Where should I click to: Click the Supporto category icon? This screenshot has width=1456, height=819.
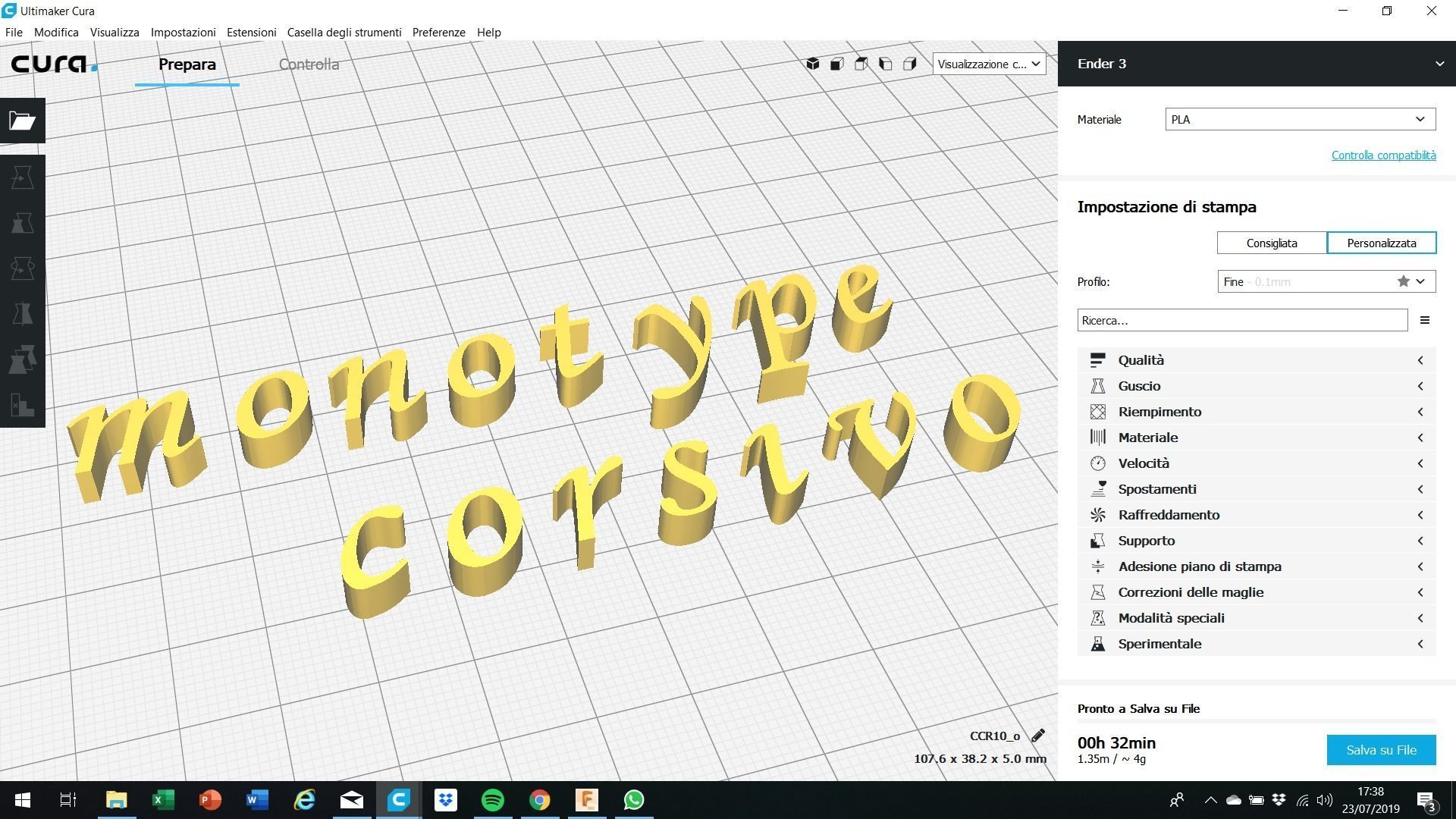pos(1097,541)
